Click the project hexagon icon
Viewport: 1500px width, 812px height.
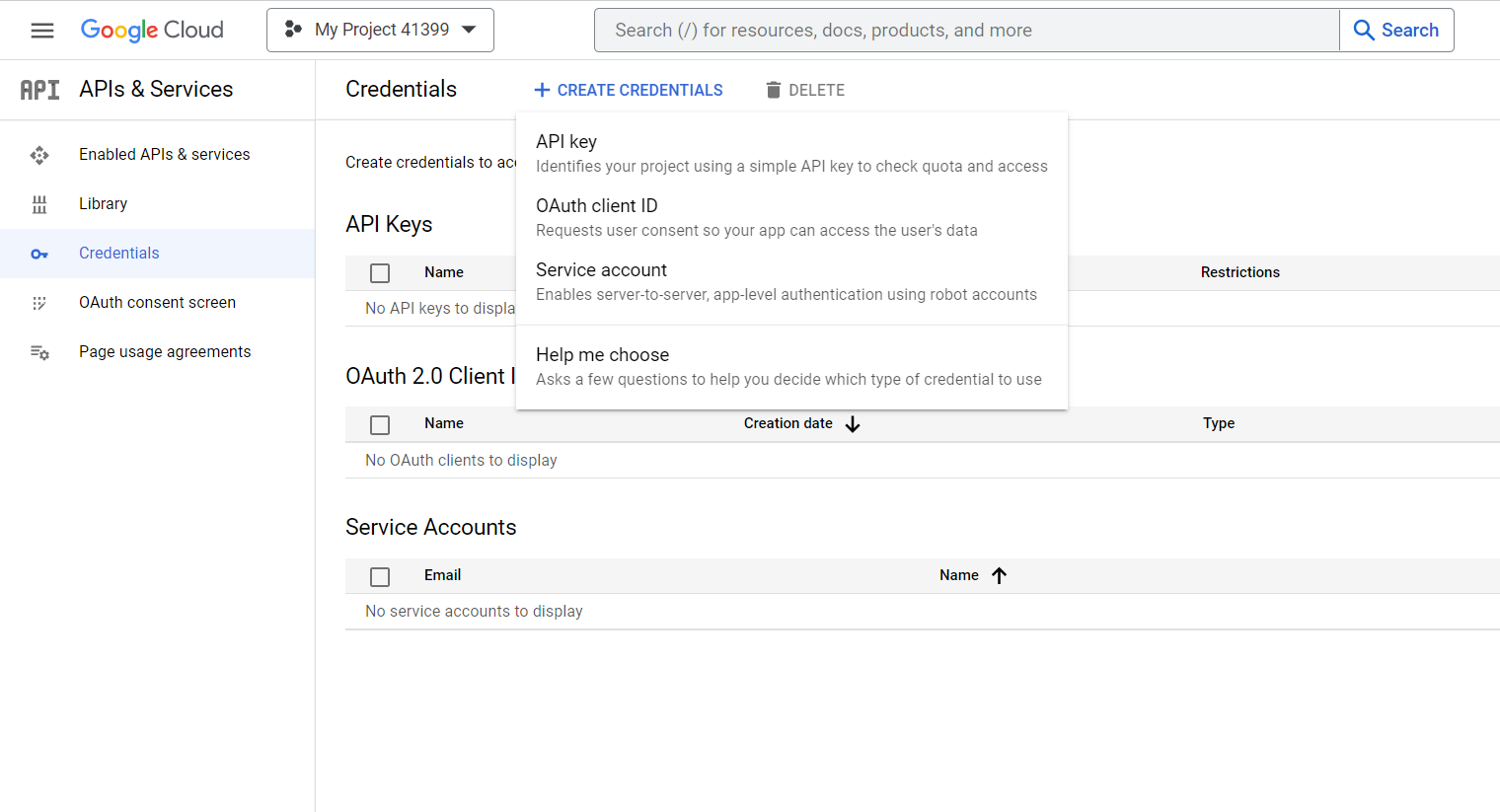coord(293,30)
